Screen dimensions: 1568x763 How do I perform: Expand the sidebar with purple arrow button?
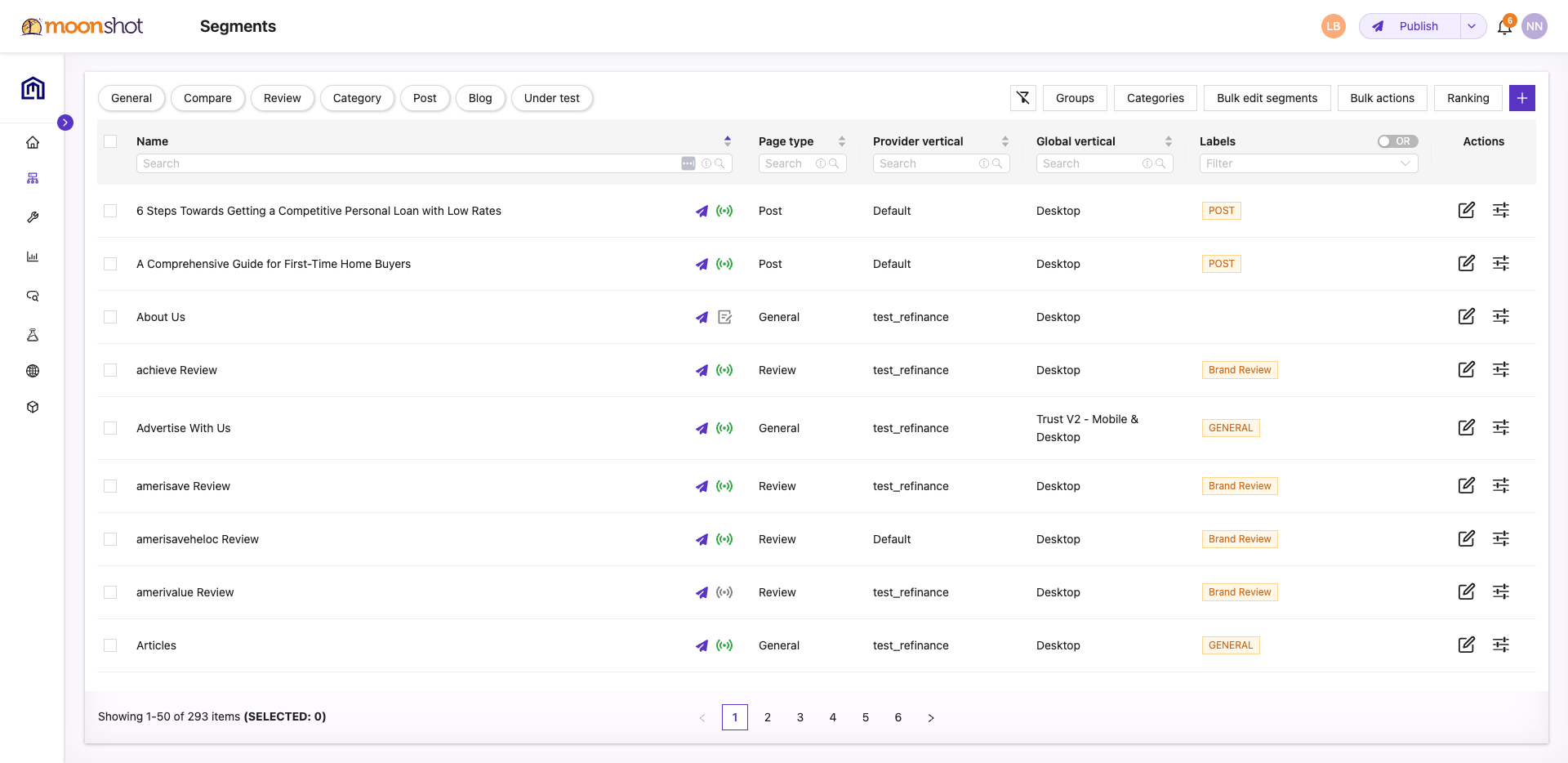65,123
